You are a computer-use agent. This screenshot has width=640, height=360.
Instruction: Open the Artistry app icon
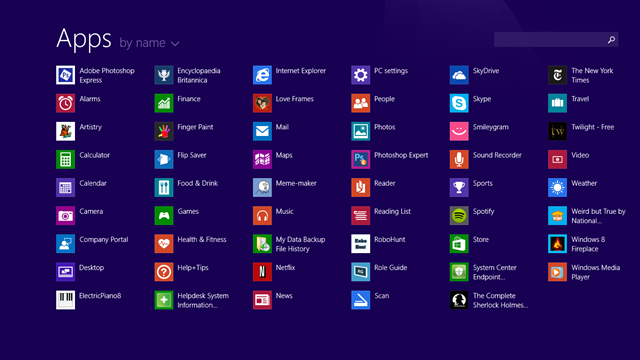coord(65,131)
